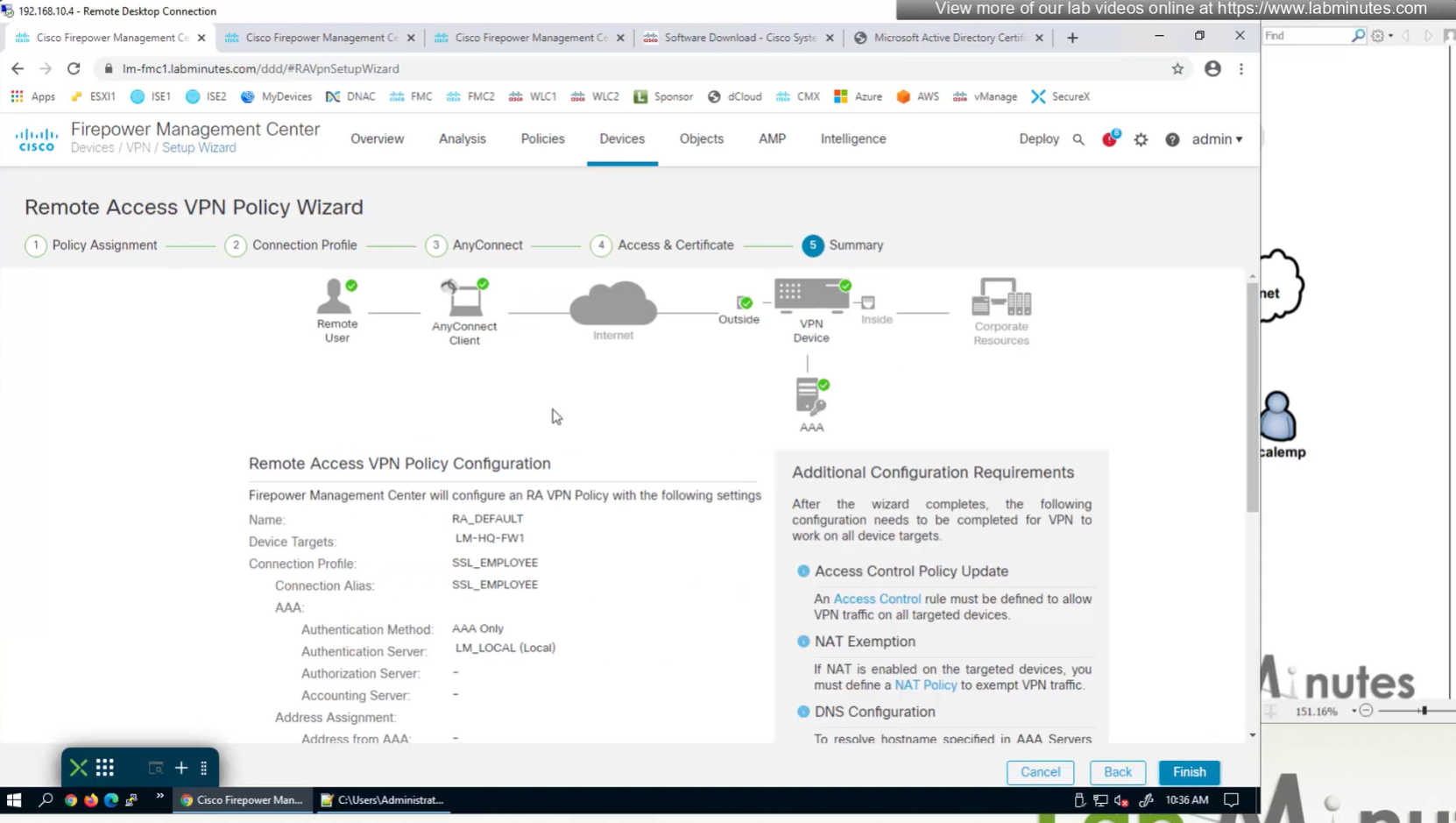Adjust the zoom slider at 151.16%

tap(1424, 711)
